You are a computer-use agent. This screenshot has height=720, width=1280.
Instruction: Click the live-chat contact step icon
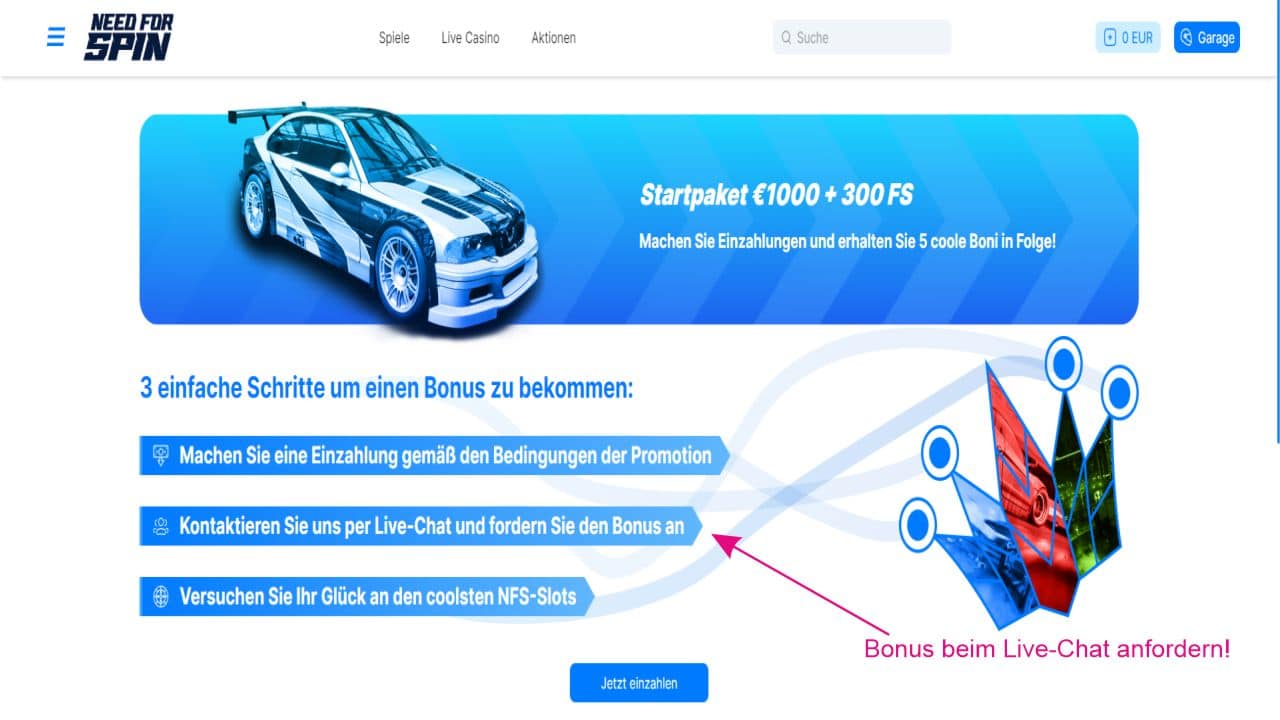[x=160, y=527]
